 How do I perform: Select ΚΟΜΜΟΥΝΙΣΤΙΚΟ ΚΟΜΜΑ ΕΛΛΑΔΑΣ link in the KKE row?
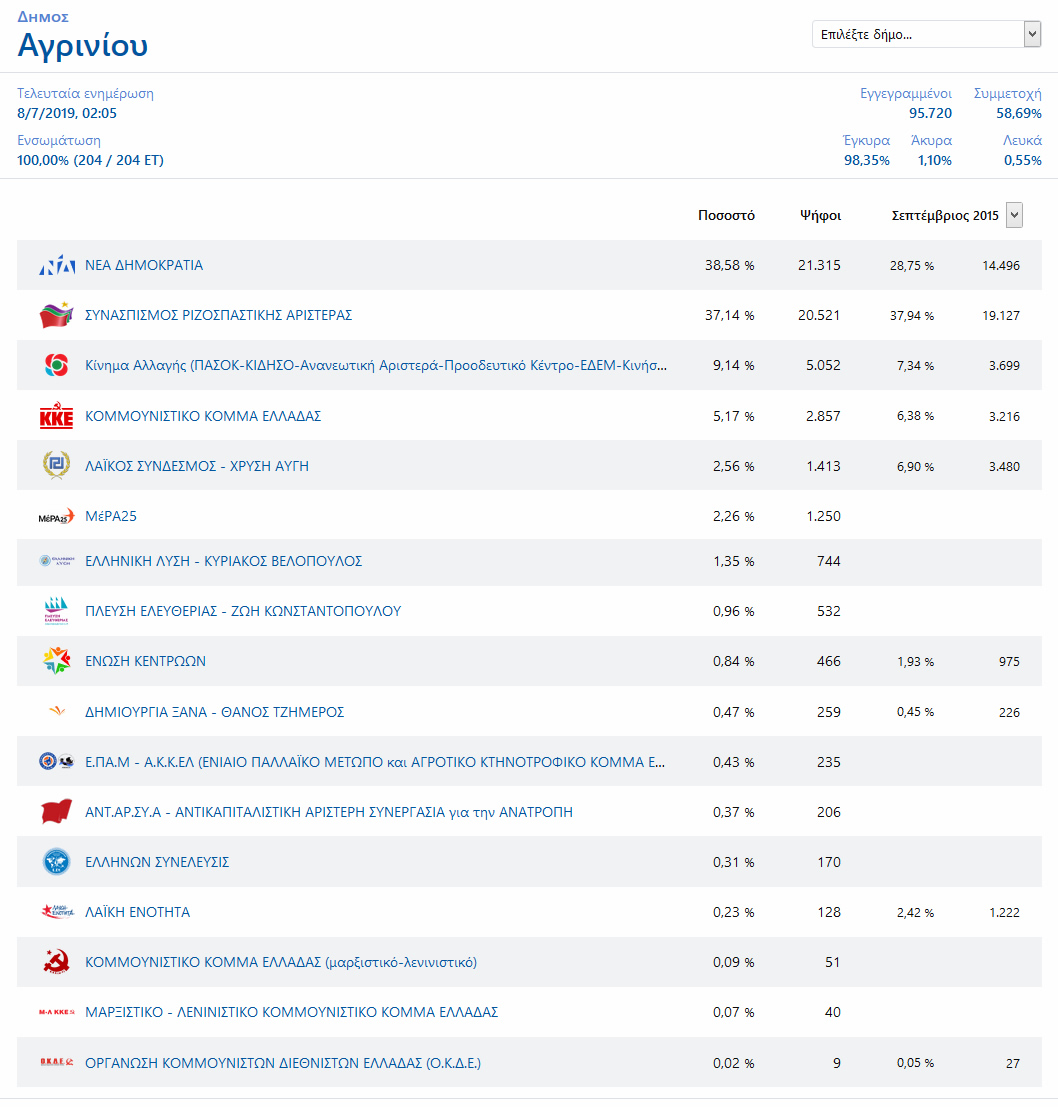(x=203, y=416)
